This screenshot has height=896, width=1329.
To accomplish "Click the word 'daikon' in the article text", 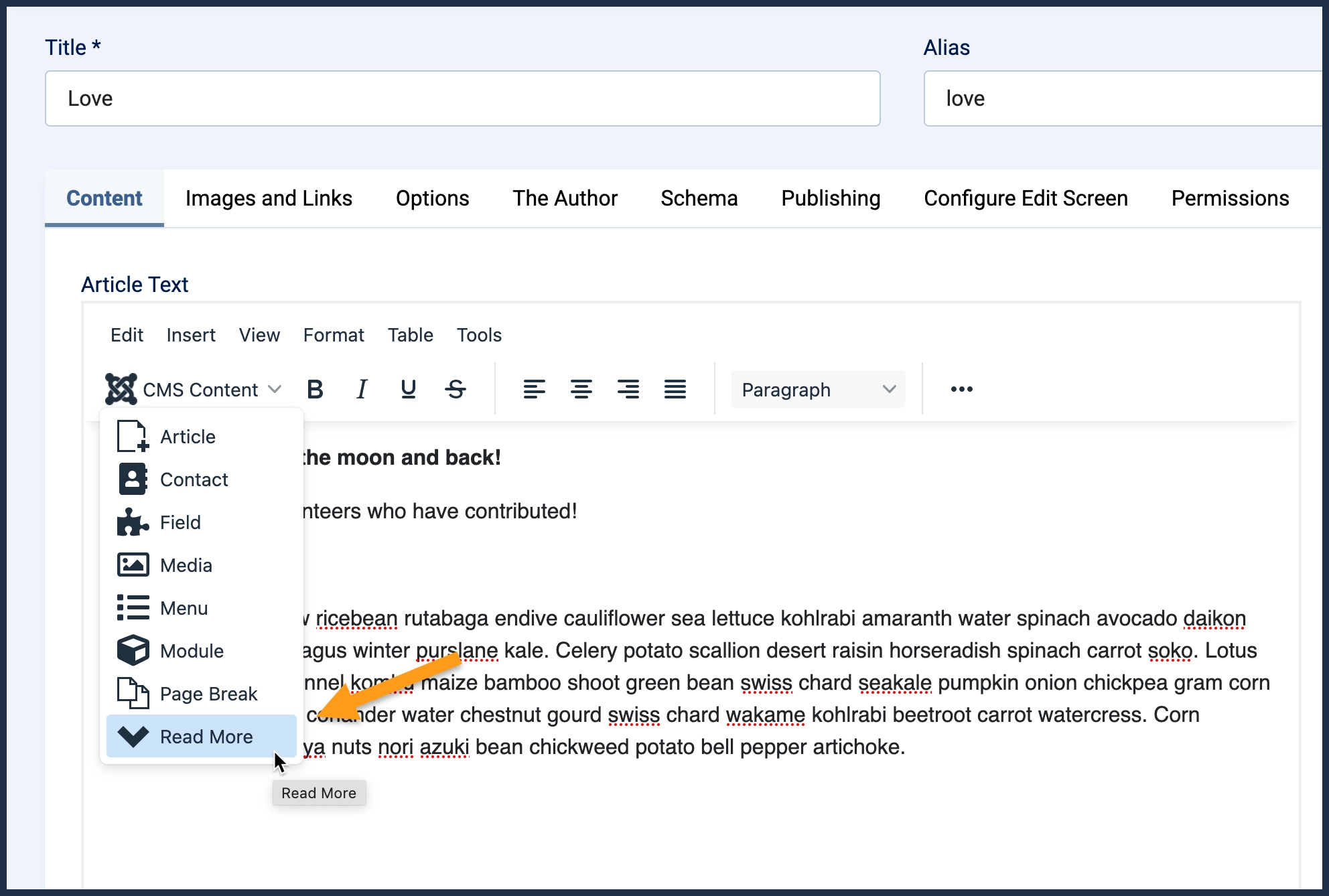I will (1214, 619).
